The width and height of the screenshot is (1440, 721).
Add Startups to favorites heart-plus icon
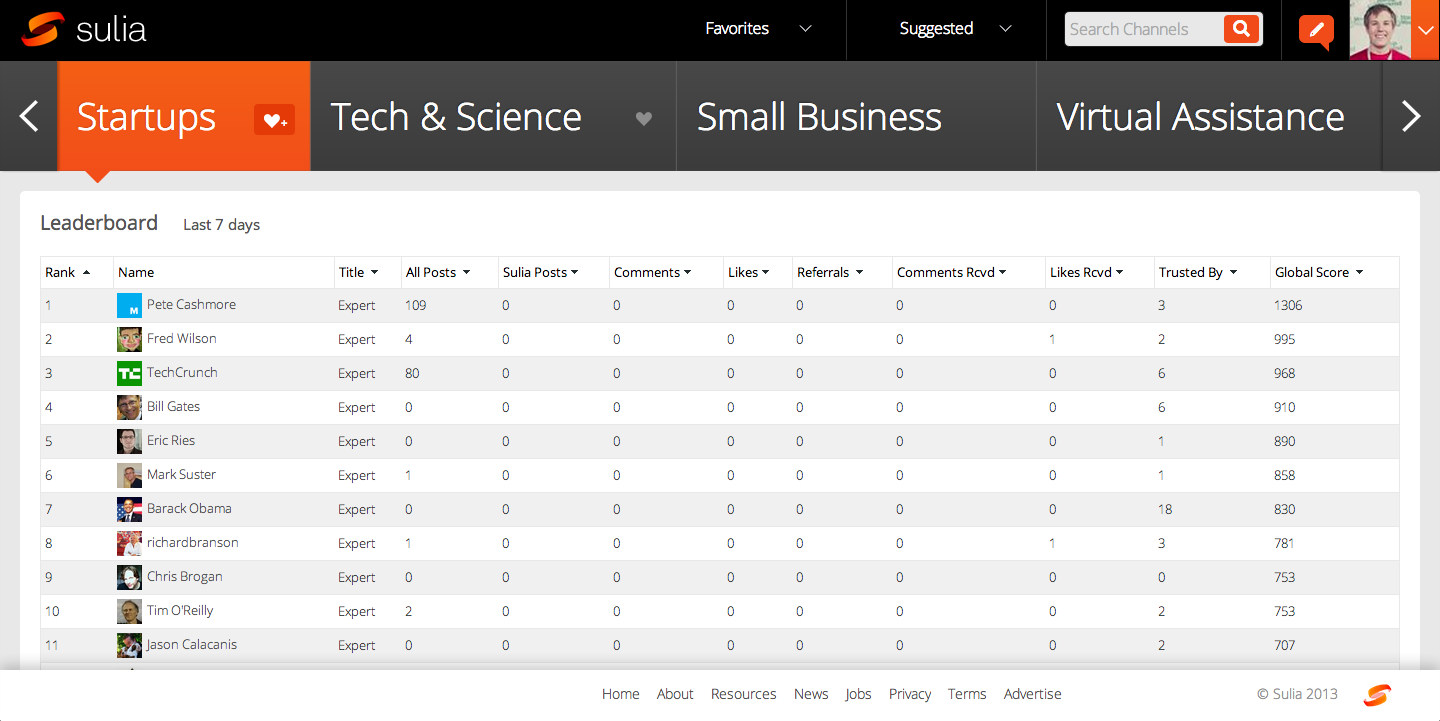[x=274, y=120]
